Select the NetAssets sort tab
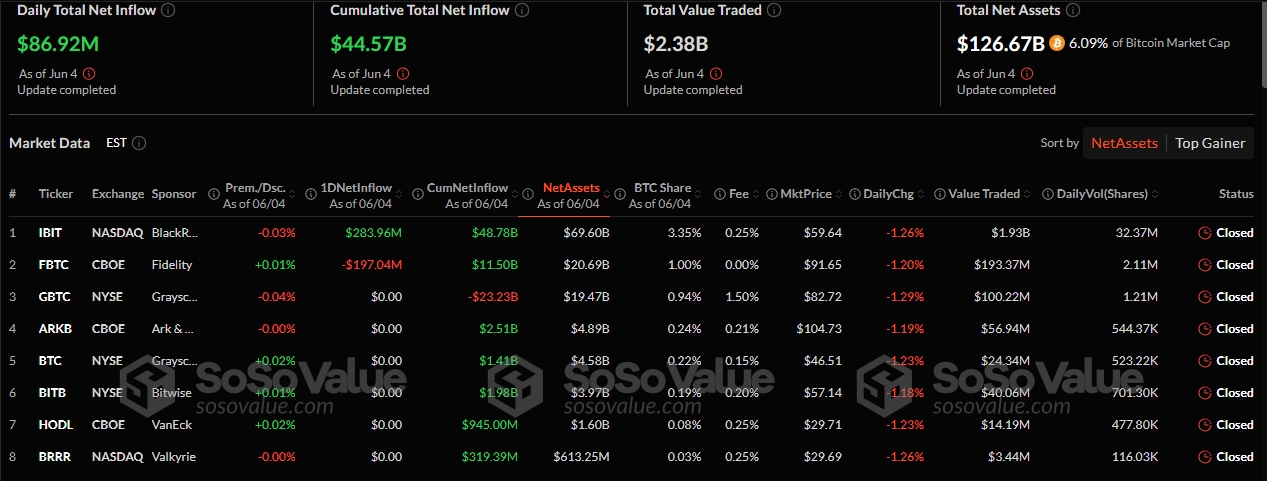 click(x=1124, y=143)
